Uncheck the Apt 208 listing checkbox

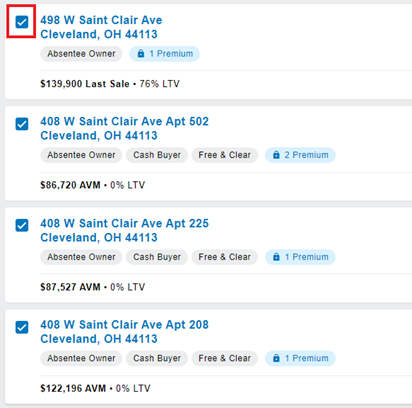(x=22, y=327)
